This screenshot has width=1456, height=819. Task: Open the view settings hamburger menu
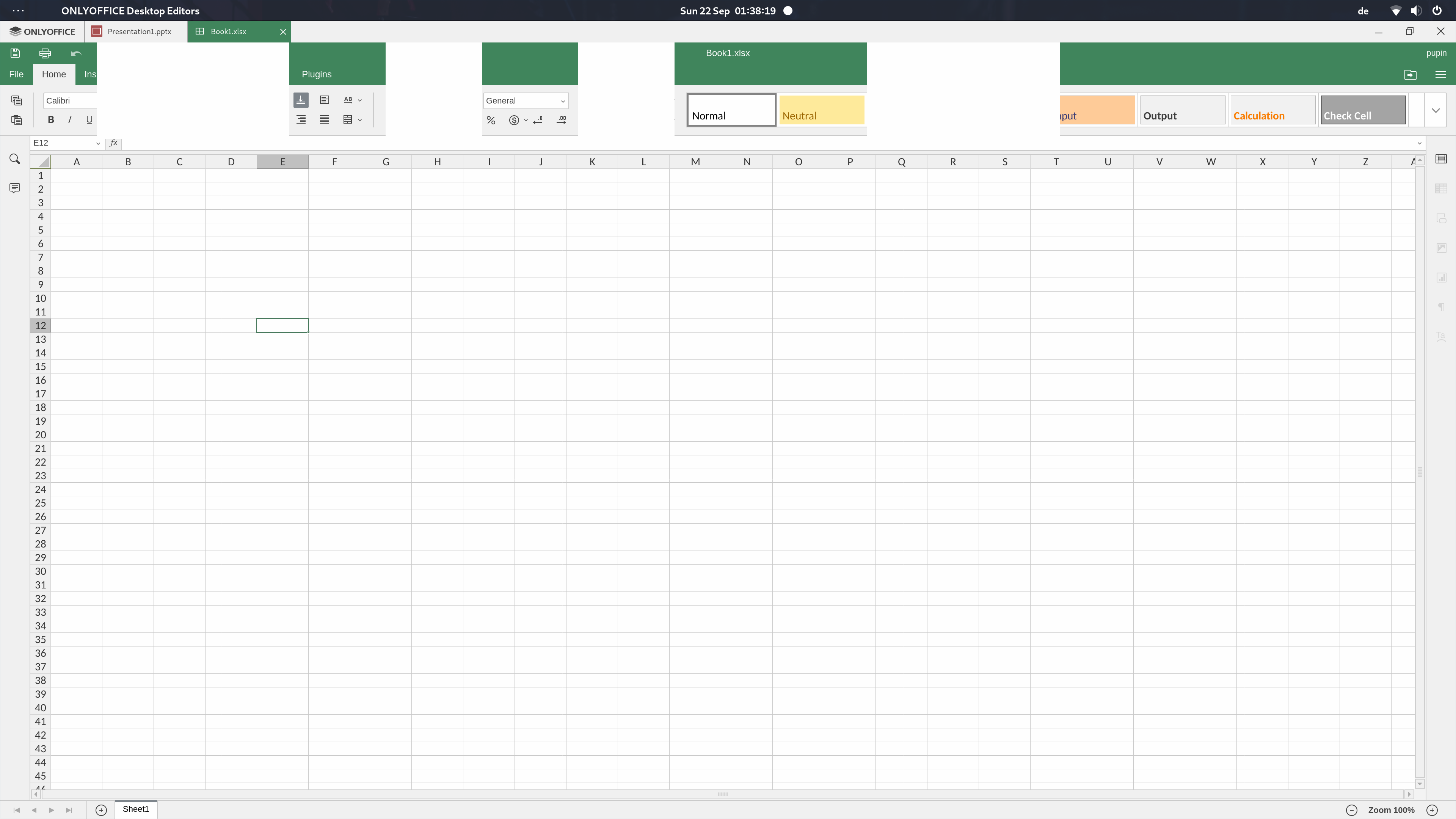coord(1441,75)
